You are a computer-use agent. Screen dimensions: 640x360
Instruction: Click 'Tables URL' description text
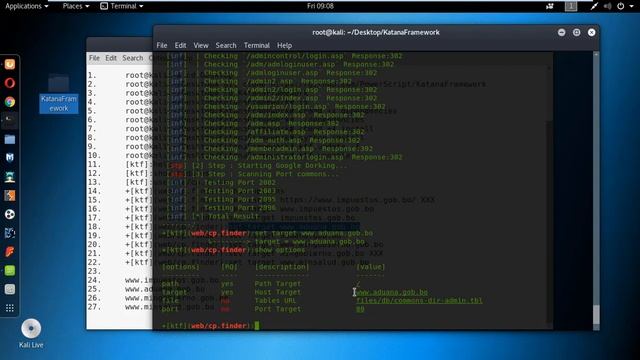click(x=276, y=300)
